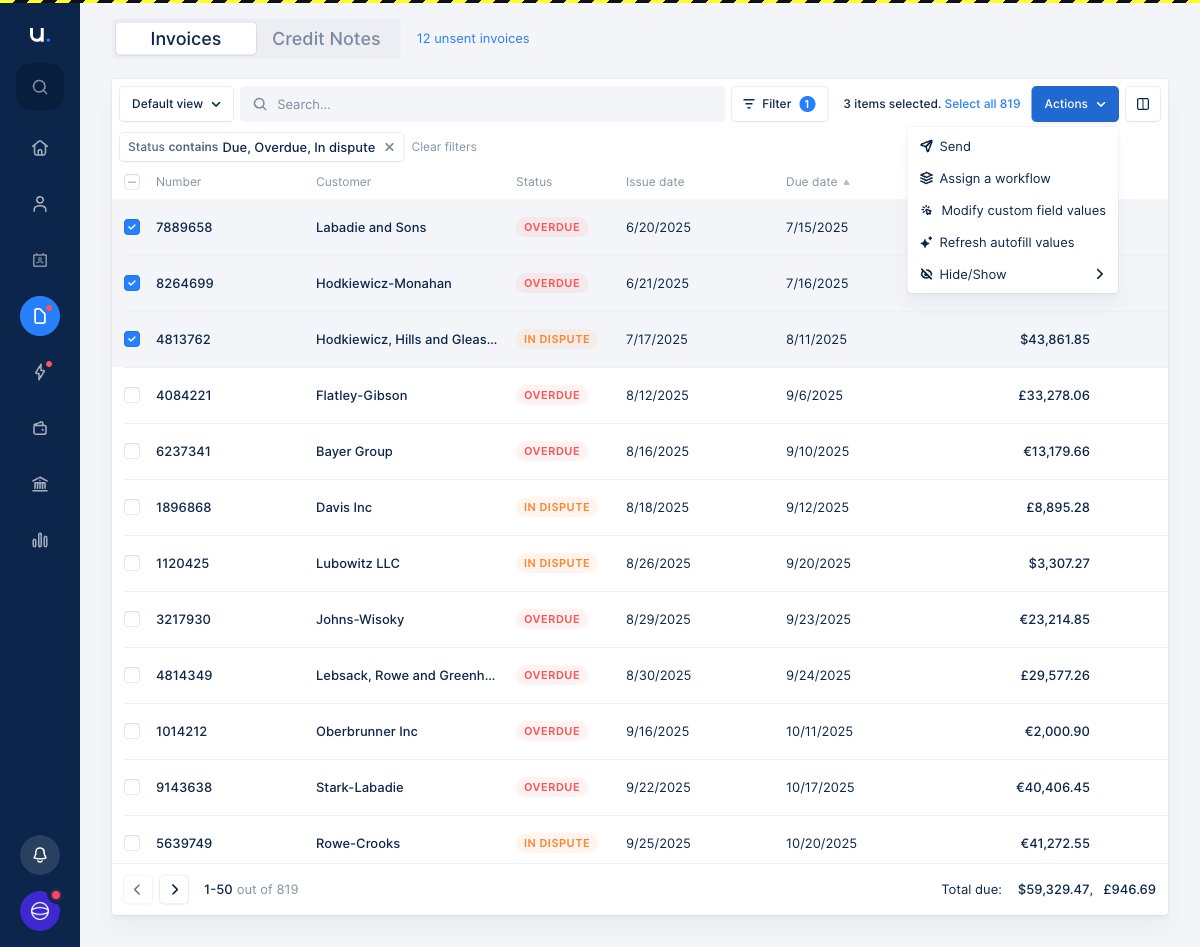Click the Upflow logo in sidebar

(x=39, y=35)
